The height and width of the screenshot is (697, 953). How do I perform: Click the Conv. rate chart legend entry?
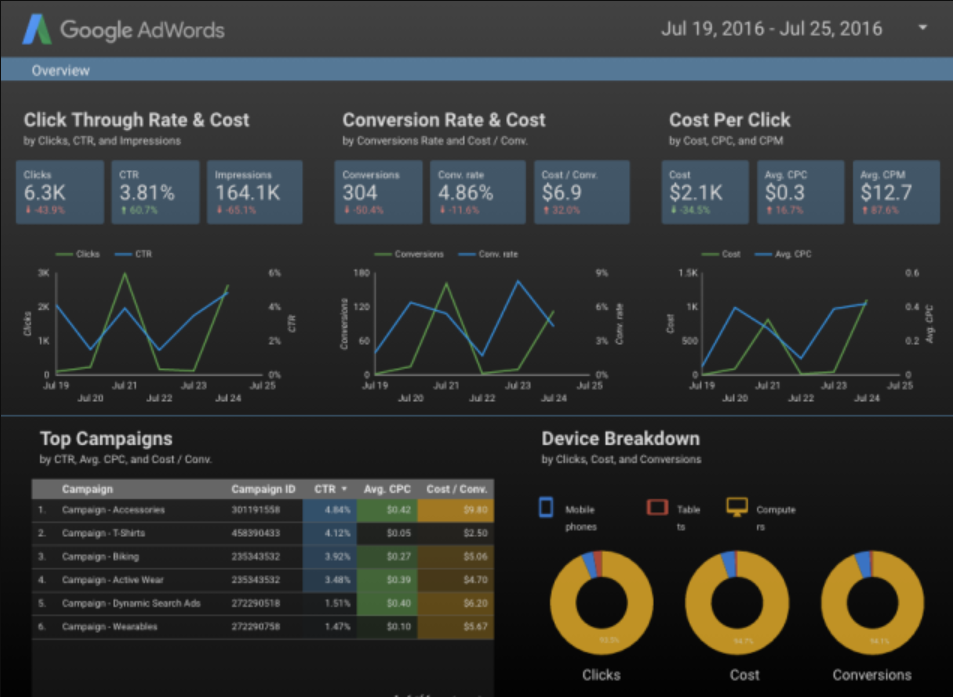point(488,254)
